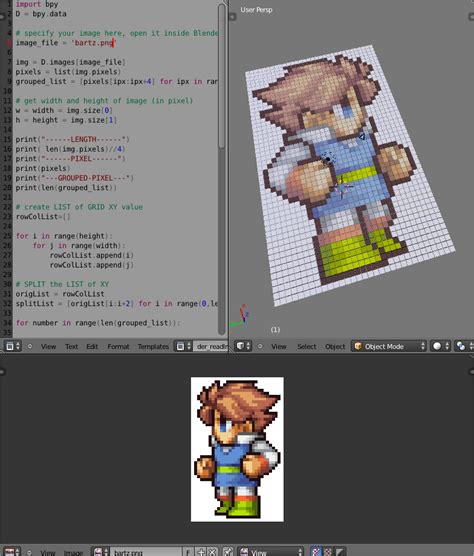Browse text datablocks in Text Editor
This screenshot has height=556, width=474.
(x=183, y=346)
